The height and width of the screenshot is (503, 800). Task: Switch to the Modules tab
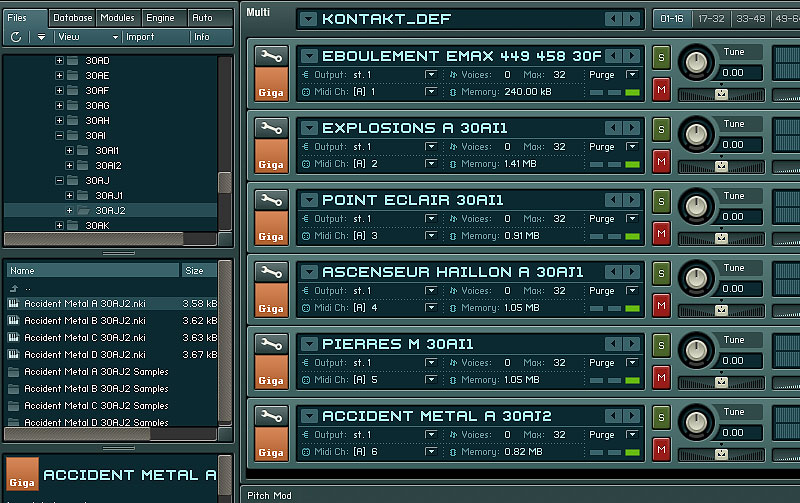[117, 18]
